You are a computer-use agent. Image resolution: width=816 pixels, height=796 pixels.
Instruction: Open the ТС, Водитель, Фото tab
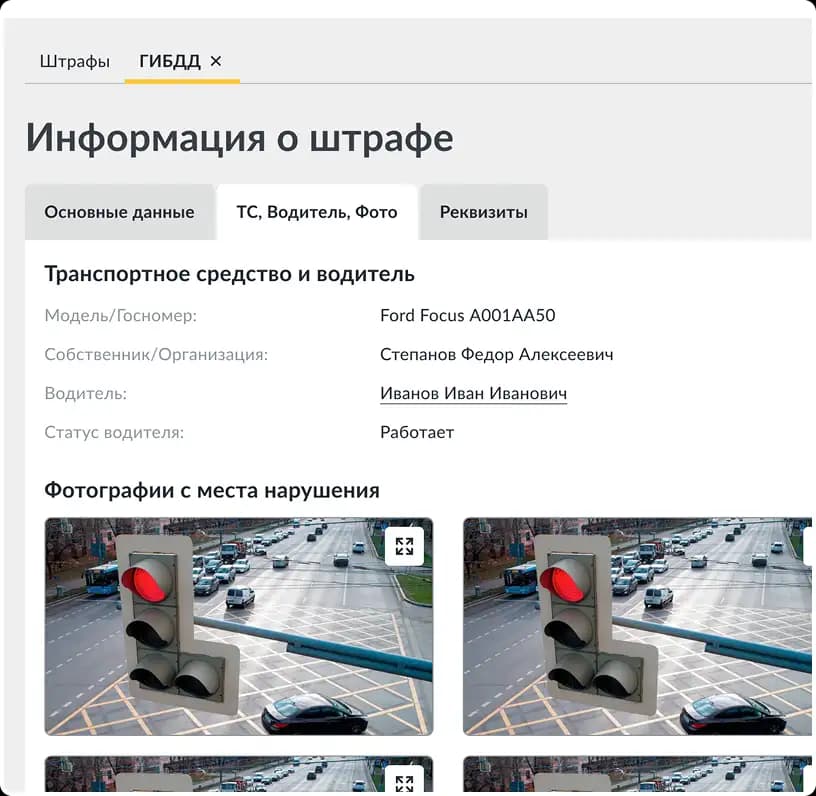[317, 212]
